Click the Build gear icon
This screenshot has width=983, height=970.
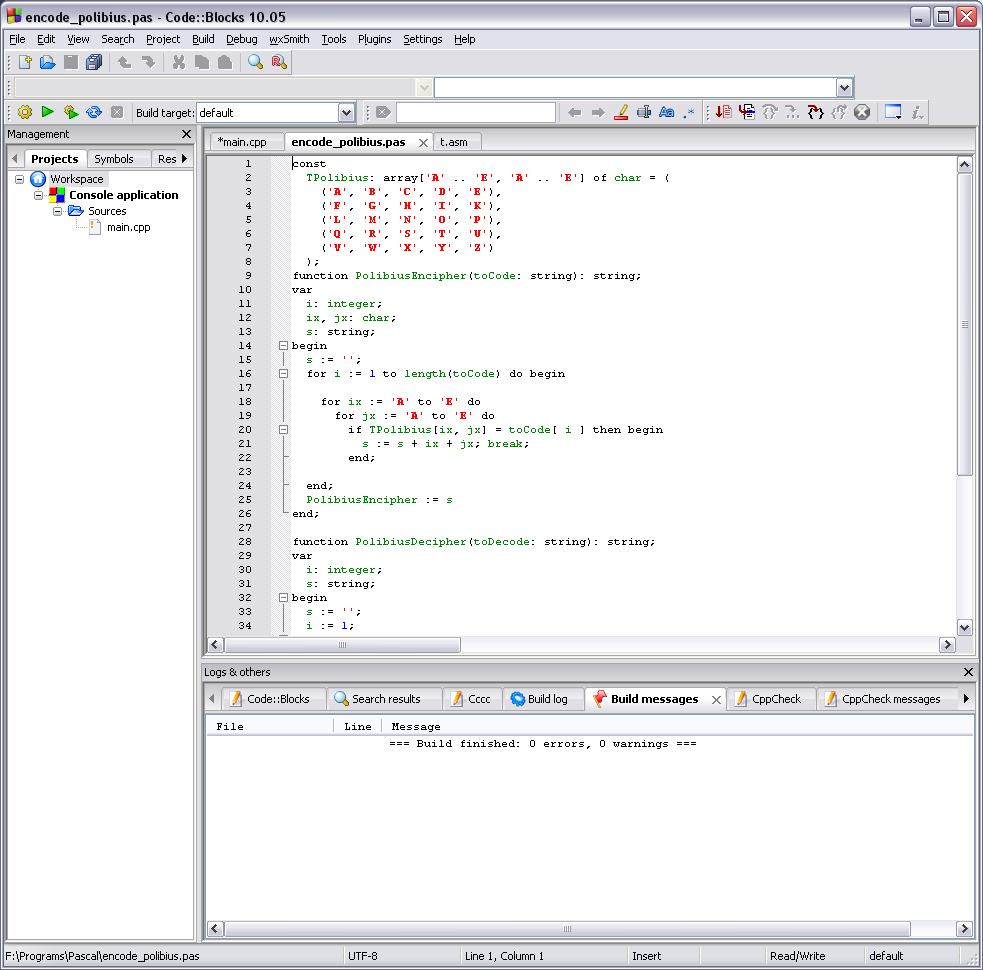(25, 113)
